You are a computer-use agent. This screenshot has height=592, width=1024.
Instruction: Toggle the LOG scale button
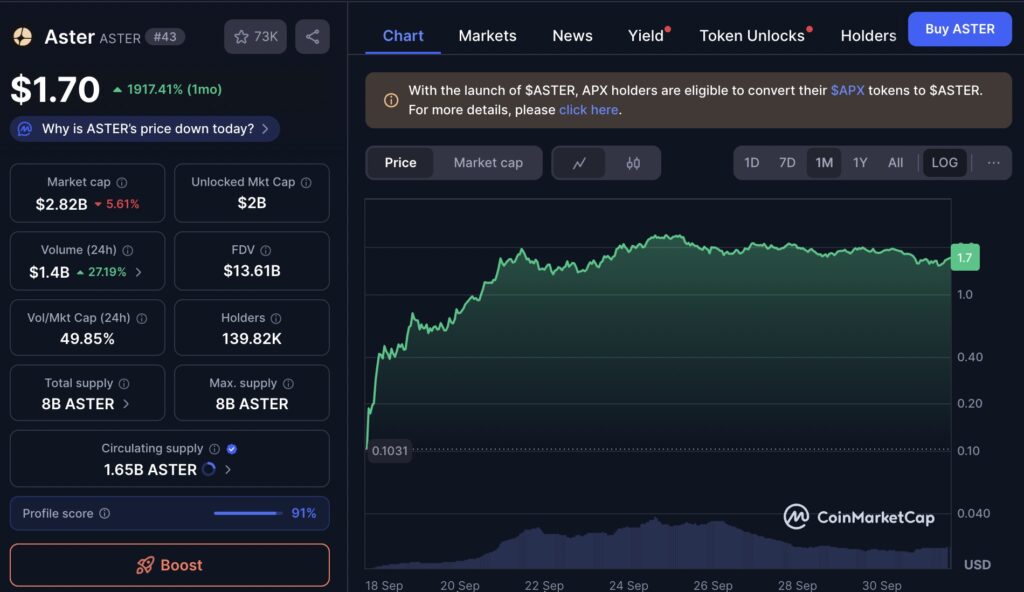[944, 163]
